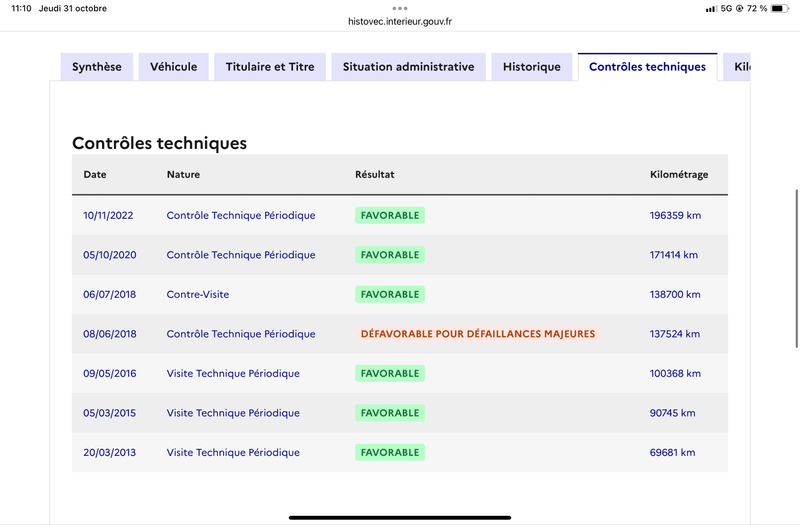Go to the Historique tab
This screenshot has height=525, width=800.
pos(532,67)
